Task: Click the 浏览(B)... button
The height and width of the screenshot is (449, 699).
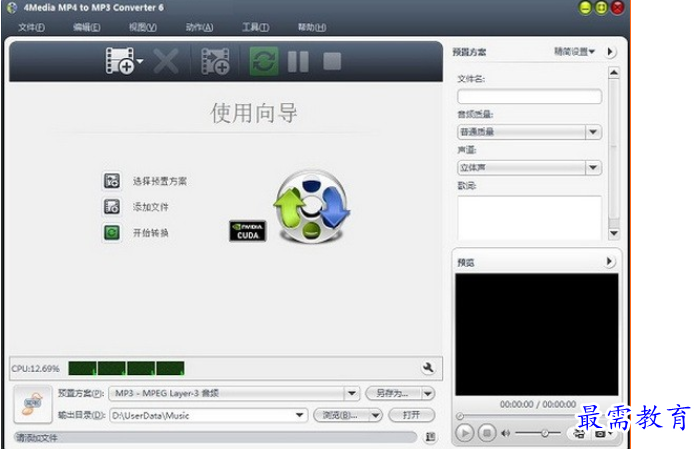Action: click(x=341, y=416)
